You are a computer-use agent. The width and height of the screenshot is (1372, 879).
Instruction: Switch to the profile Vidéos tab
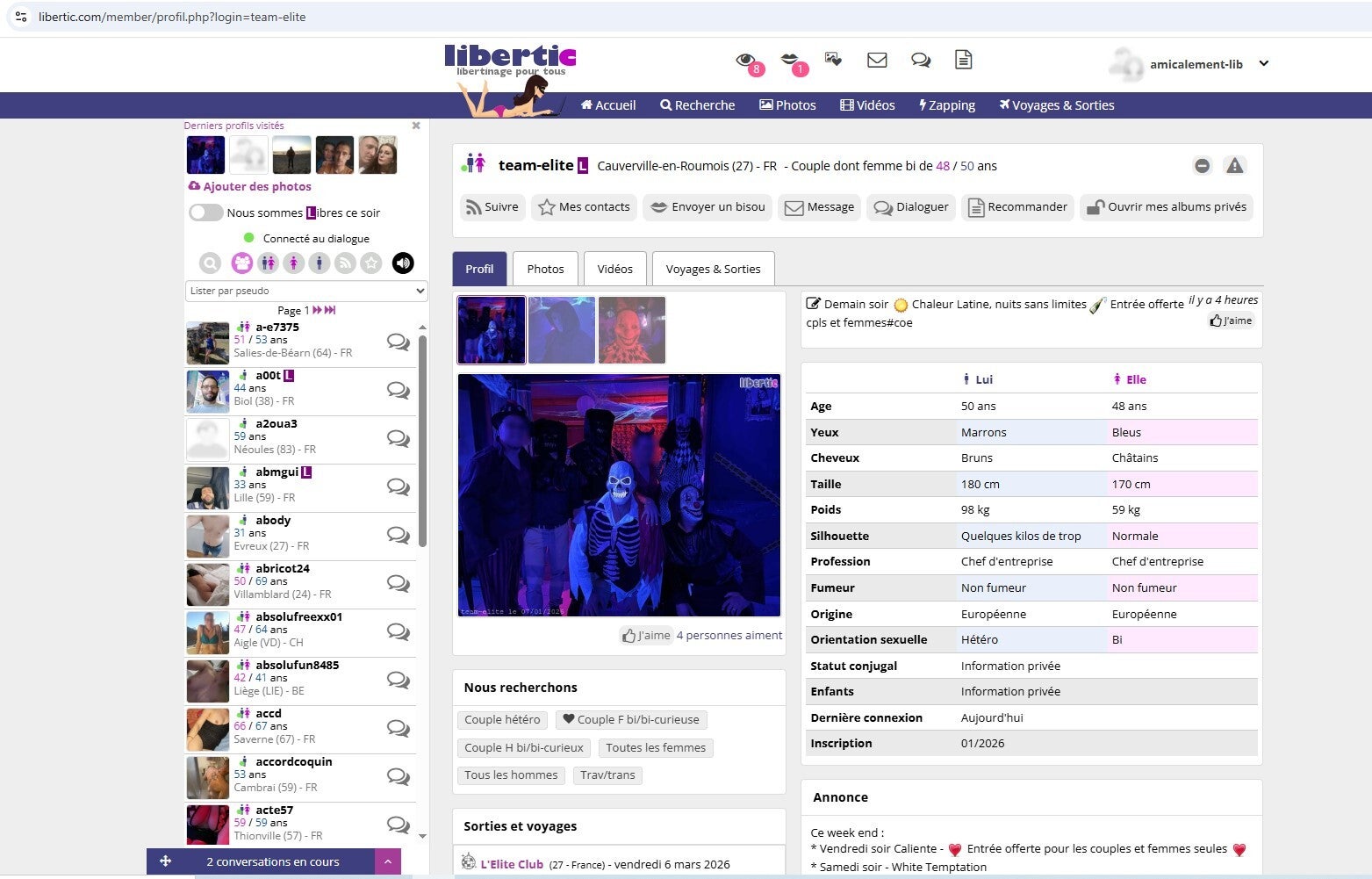point(615,269)
